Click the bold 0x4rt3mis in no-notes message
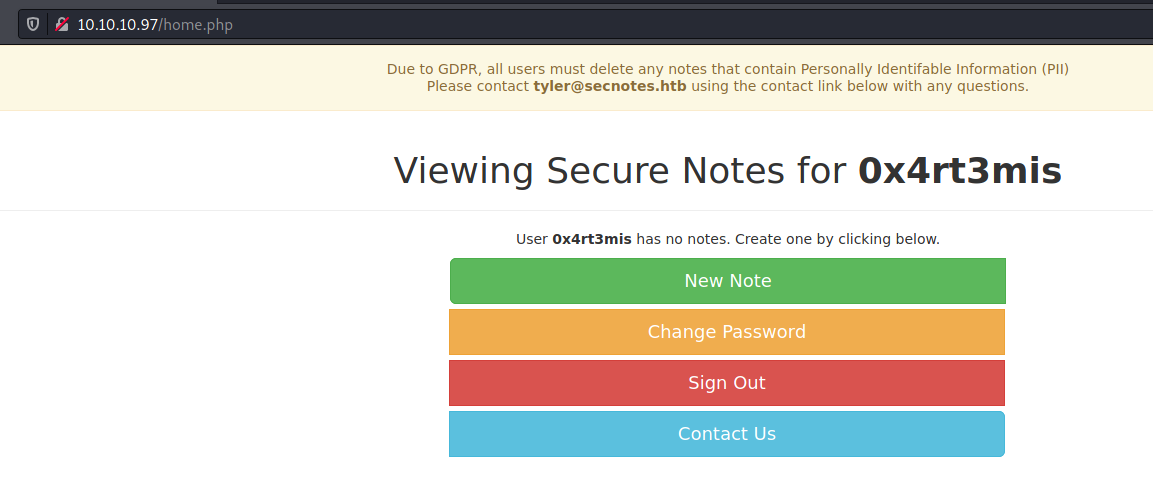 coord(592,239)
